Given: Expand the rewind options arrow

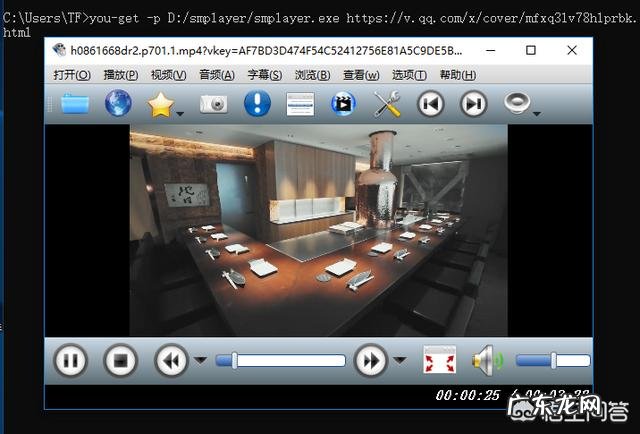Looking at the screenshot, I should (200, 360).
